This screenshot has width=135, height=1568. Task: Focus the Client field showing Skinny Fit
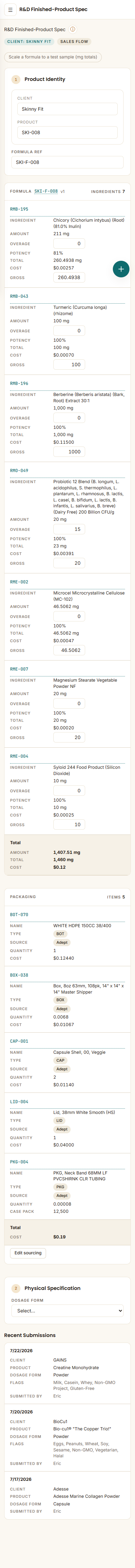coord(67,109)
